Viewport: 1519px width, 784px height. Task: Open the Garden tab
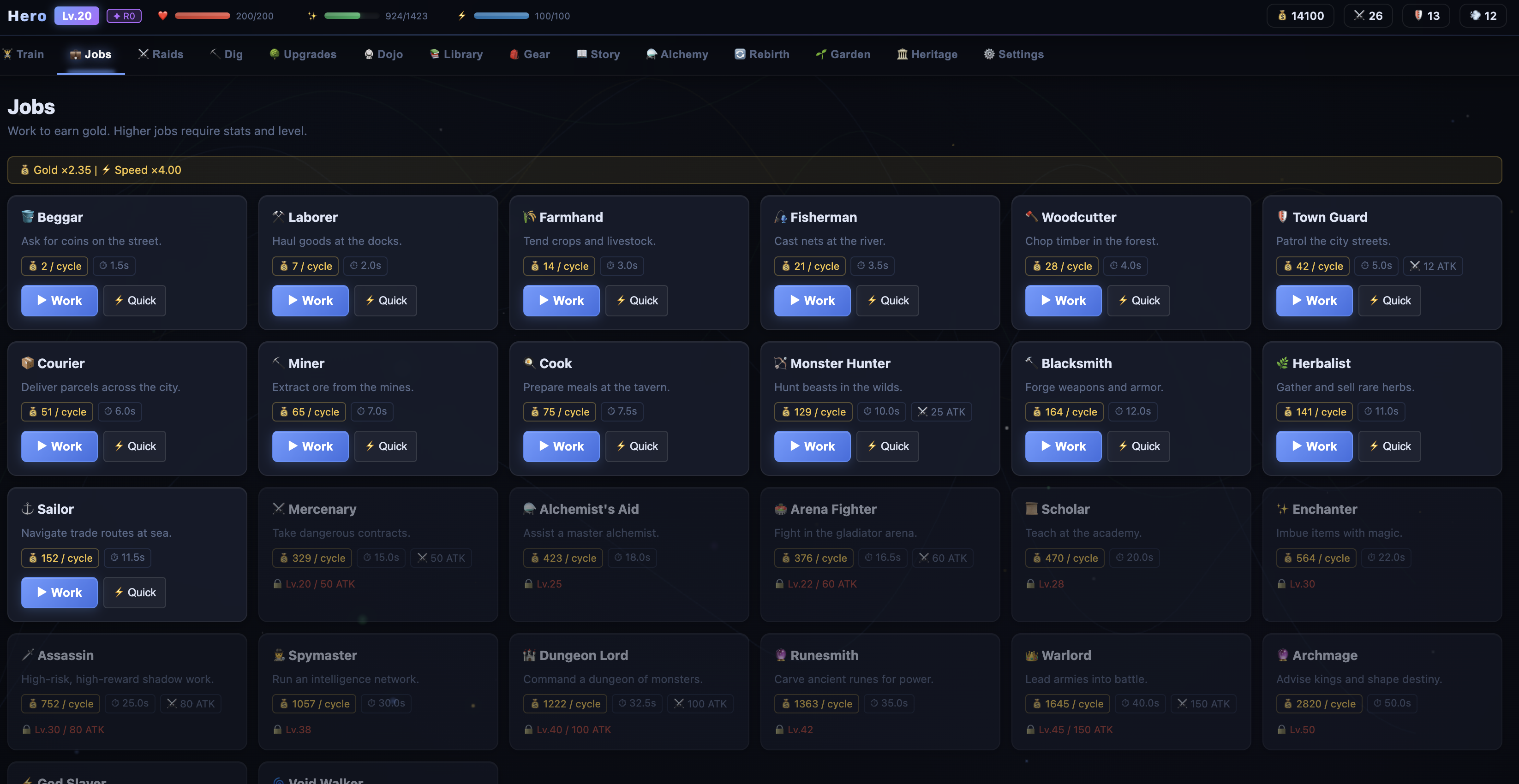843,54
